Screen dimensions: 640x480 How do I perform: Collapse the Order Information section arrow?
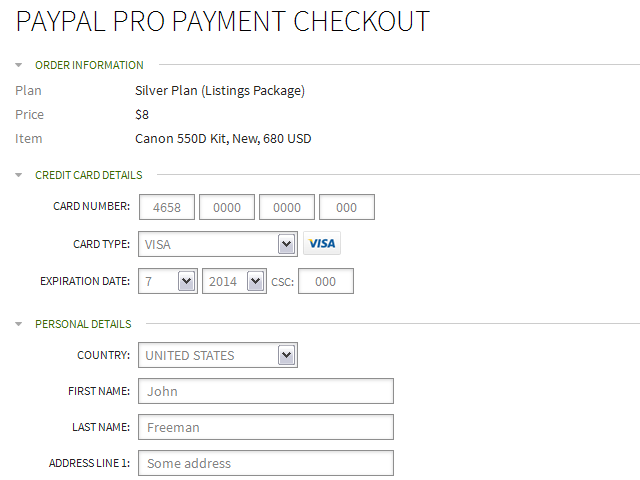[18, 65]
